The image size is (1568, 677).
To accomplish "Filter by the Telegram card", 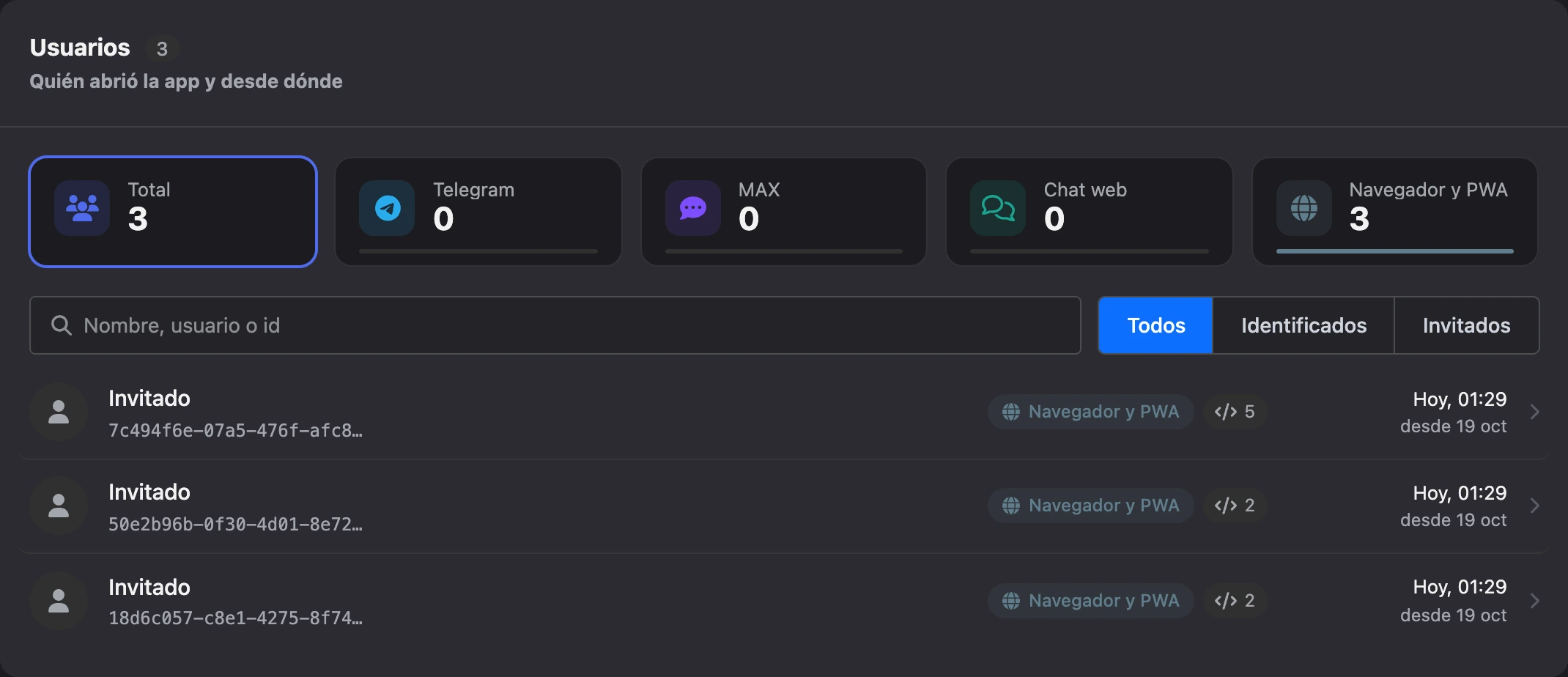I will pos(478,212).
